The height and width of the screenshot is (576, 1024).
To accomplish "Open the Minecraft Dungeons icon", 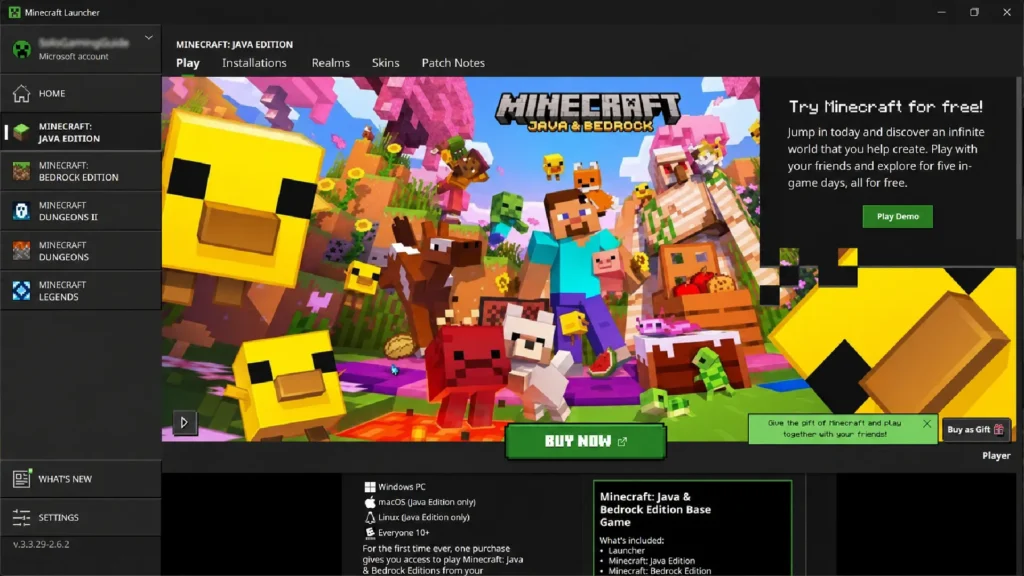I will pos(21,251).
